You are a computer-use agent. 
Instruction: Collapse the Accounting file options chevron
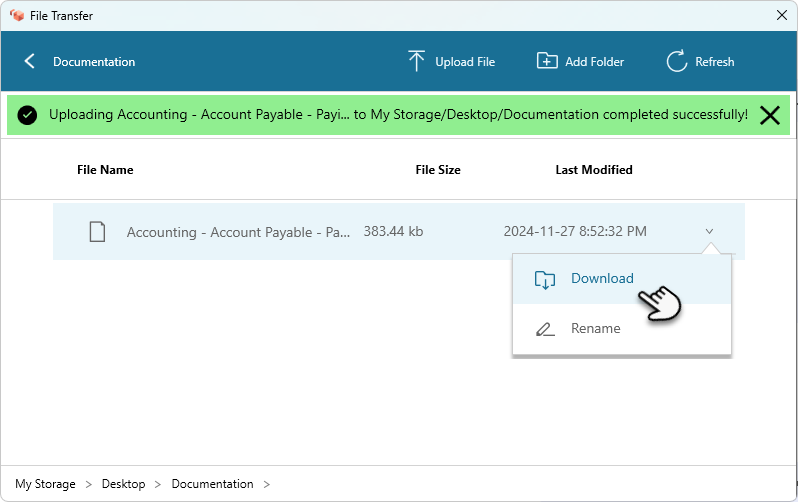pos(709,231)
